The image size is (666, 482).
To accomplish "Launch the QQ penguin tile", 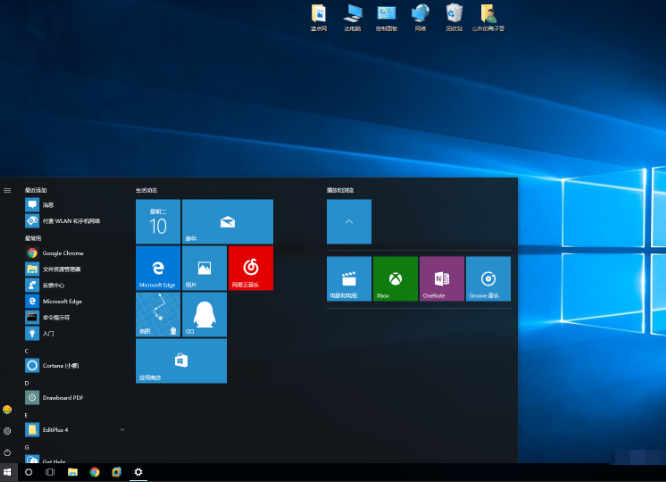I will coord(204,315).
